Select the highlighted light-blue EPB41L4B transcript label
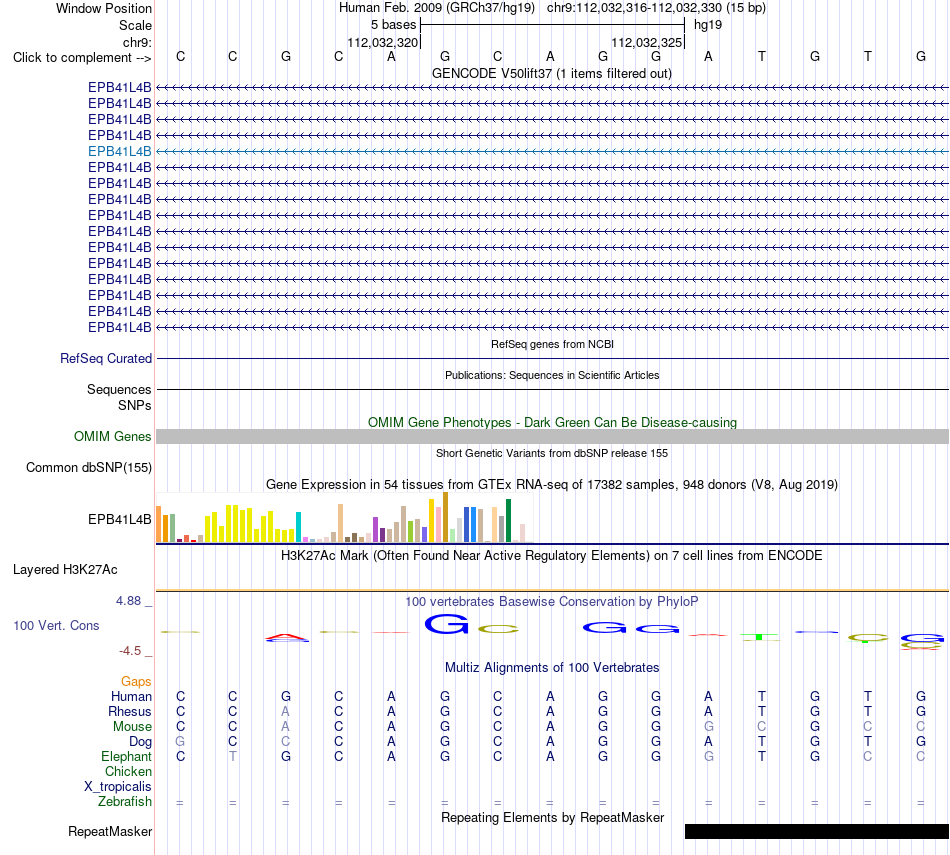This screenshot has height=855, width=950. pyautogui.click(x=119, y=151)
